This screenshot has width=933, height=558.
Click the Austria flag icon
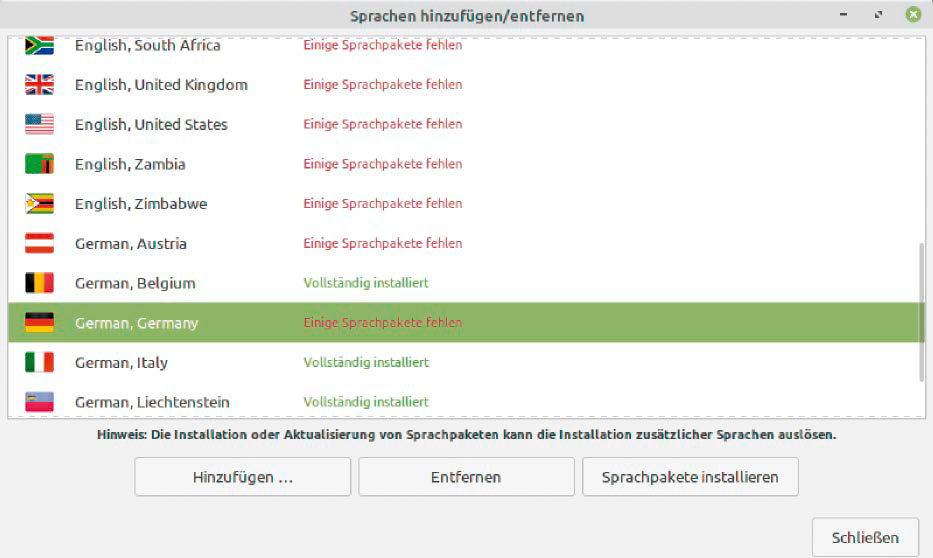click(x=39, y=243)
